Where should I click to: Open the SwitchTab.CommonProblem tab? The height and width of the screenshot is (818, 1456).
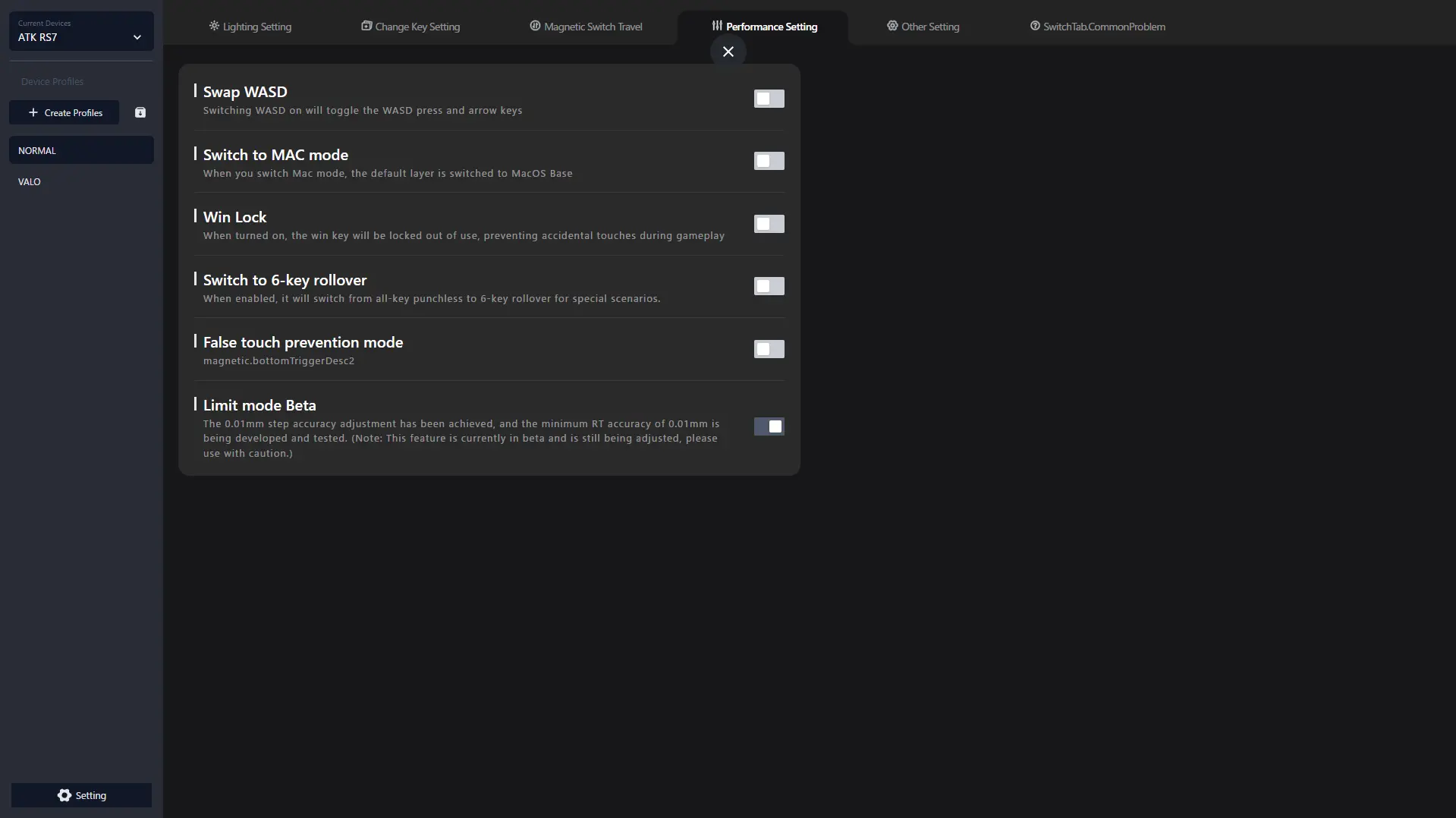(1097, 27)
